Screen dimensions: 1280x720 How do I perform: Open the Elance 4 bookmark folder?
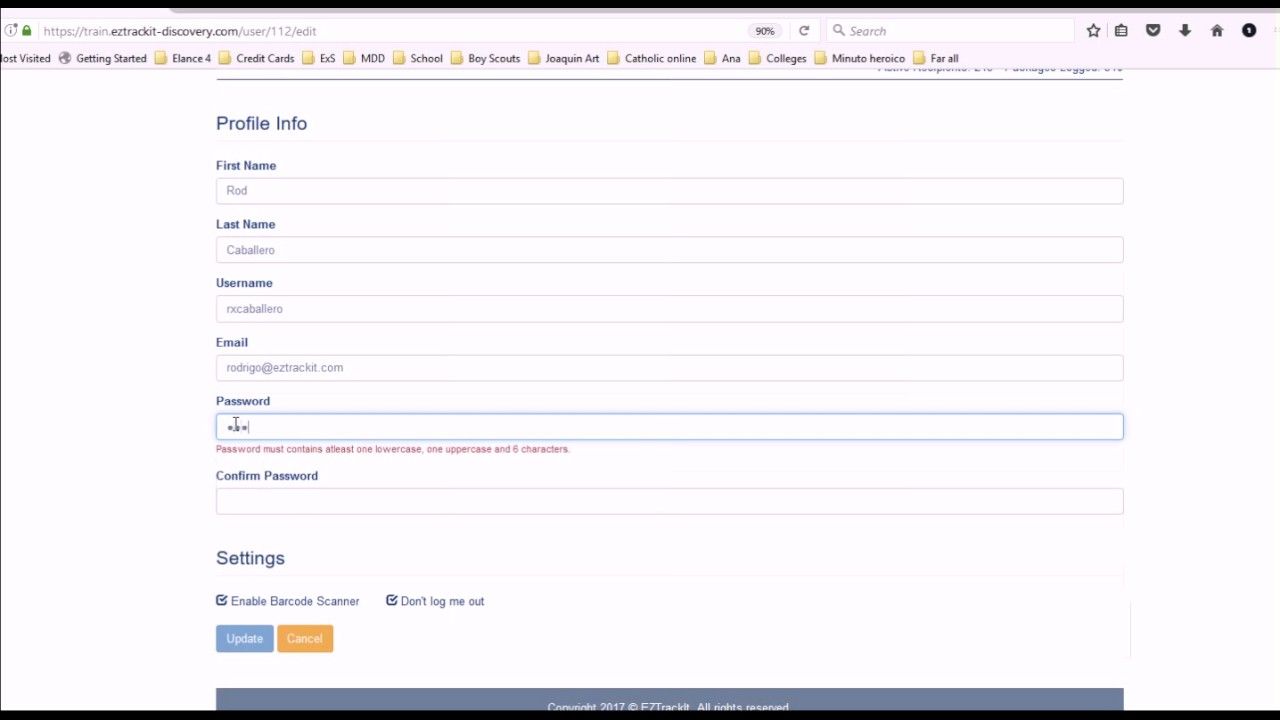point(183,58)
